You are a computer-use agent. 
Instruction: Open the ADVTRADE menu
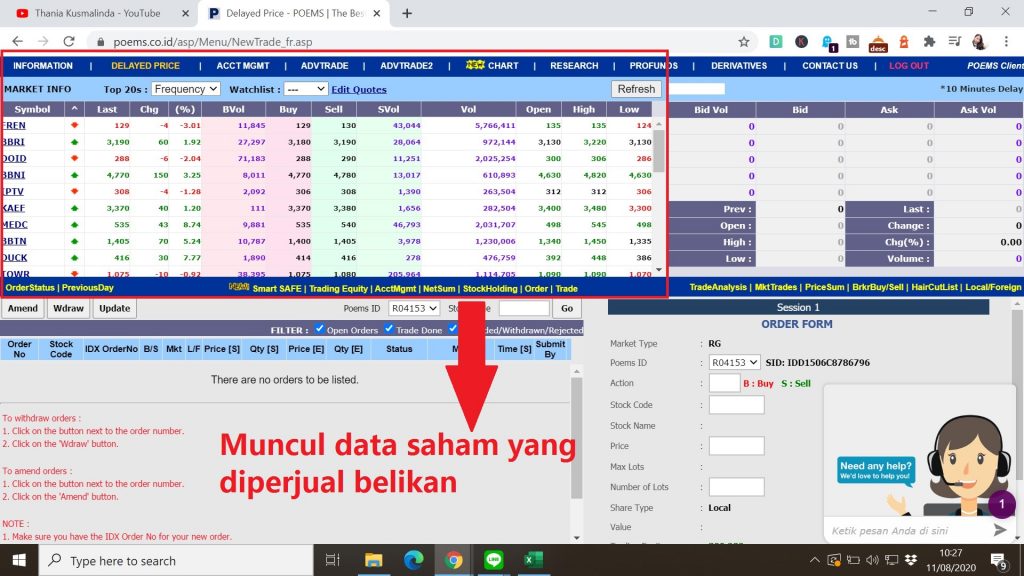tap(324, 66)
